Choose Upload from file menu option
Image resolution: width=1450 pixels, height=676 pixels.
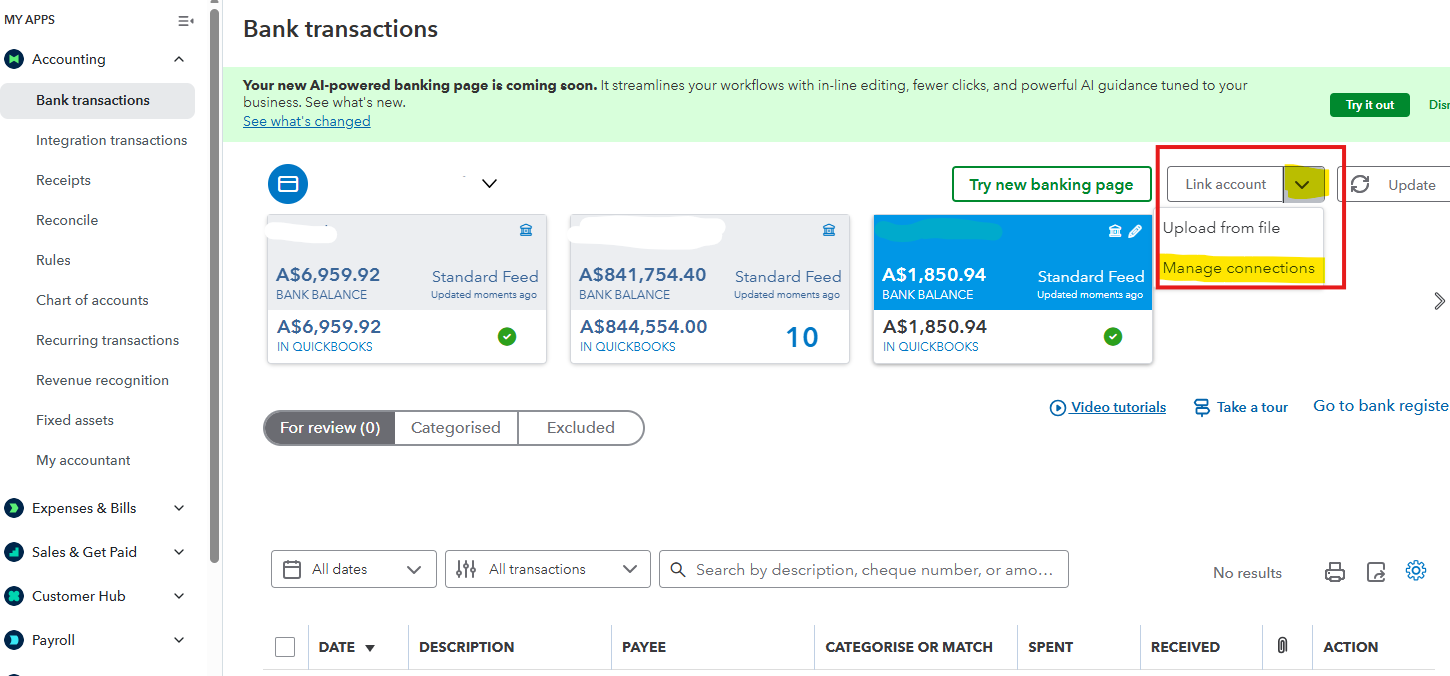1221,228
